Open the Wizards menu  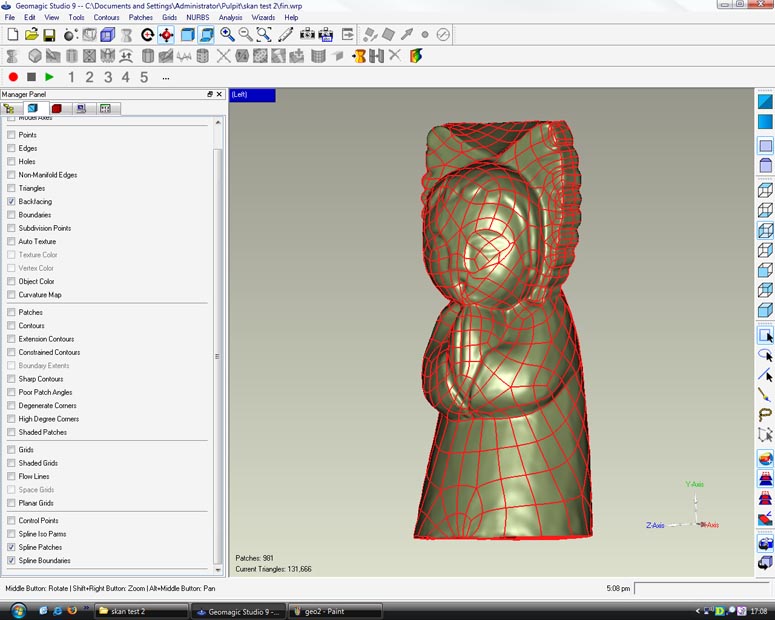(263, 17)
